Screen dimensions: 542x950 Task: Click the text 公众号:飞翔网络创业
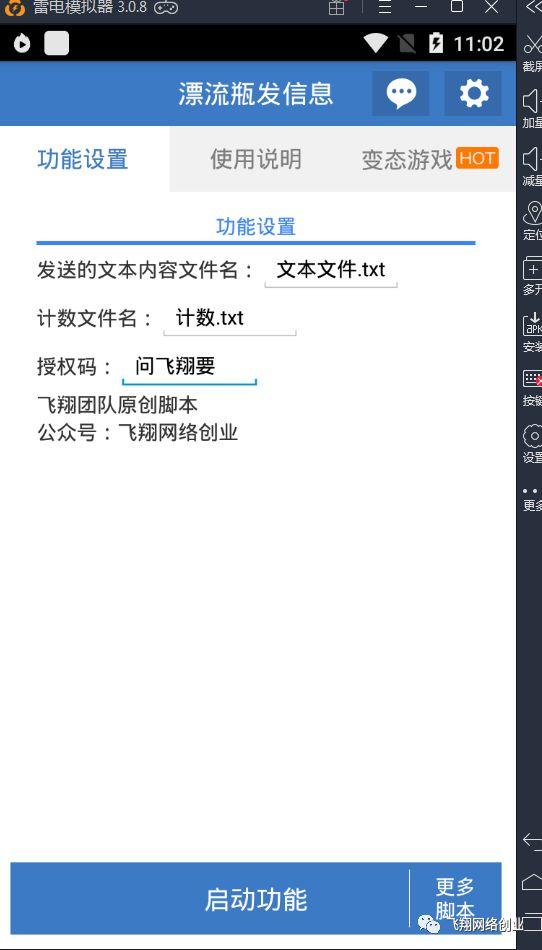[x=137, y=433]
